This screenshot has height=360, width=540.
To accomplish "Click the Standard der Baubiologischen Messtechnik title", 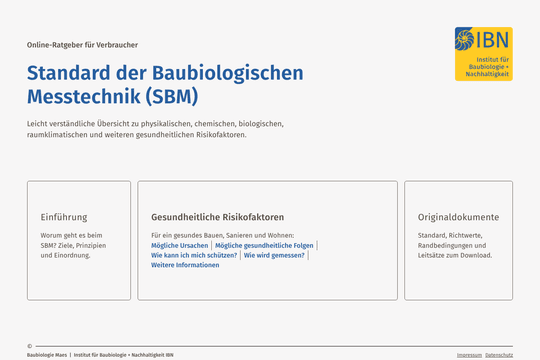I will [x=165, y=84].
